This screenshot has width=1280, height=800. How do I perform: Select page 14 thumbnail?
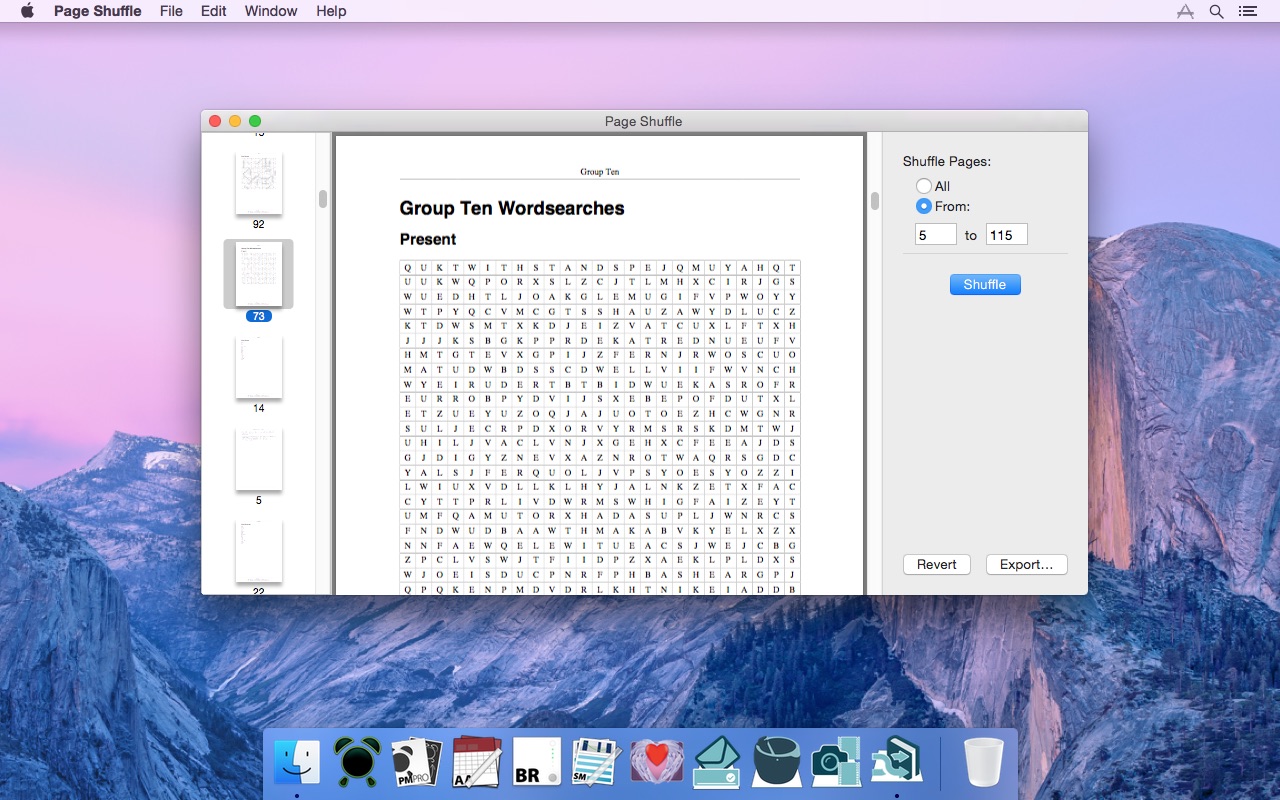tap(259, 368)
